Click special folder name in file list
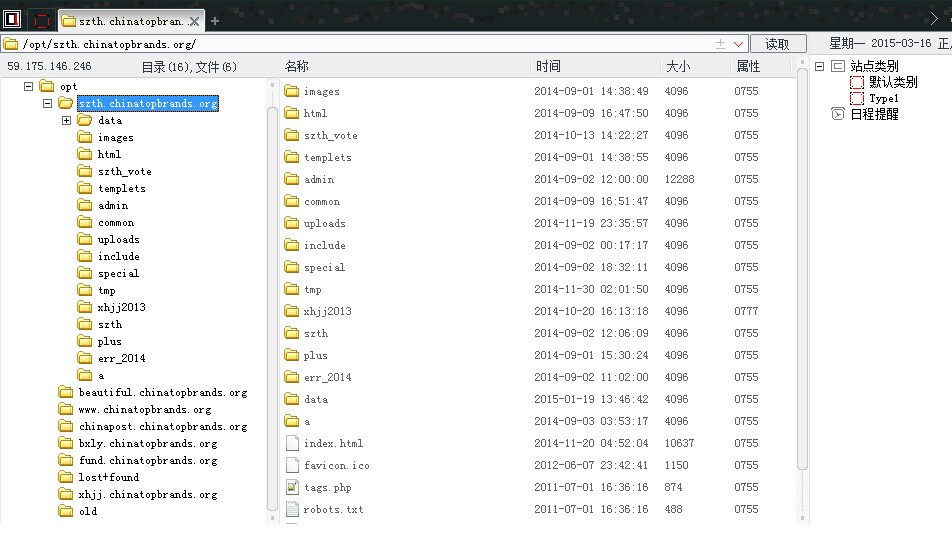This screenshot has height=537, width=952. click(324, 267)
